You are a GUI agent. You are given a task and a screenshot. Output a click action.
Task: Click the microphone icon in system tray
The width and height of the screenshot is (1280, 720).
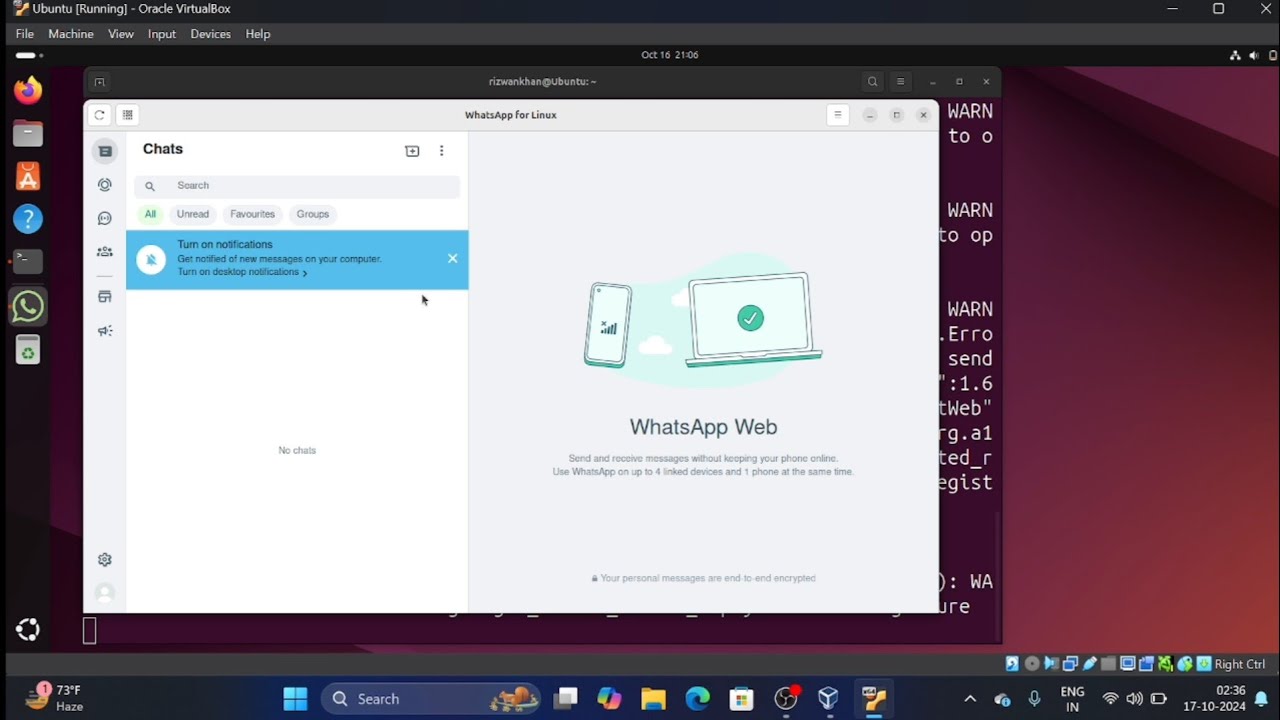[1035, 699]
